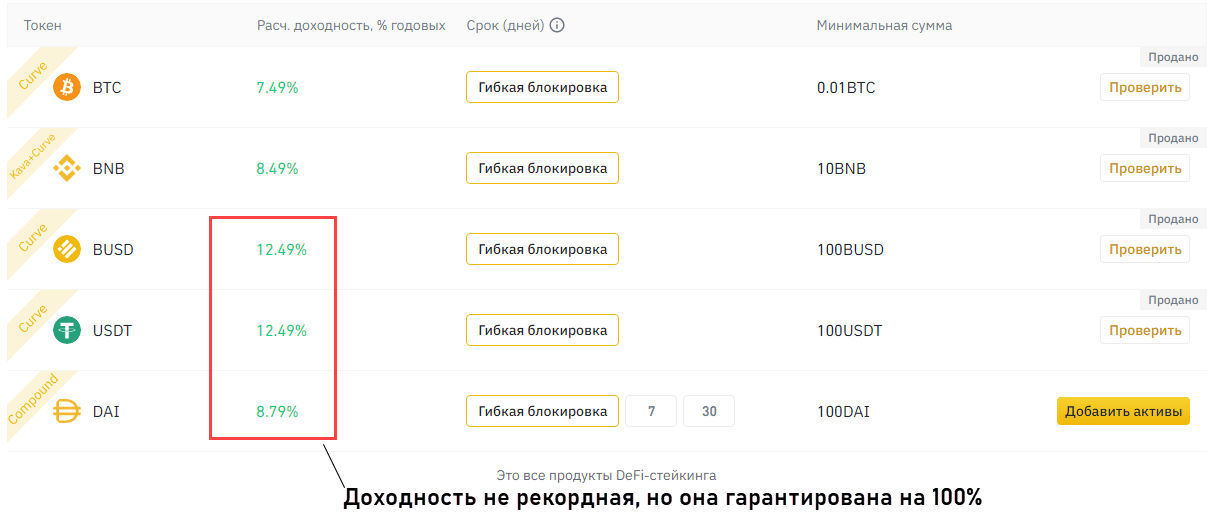Choose the 30-day term for DAI
Viewport: 1219px width, 520px height.
pos(708,411)
